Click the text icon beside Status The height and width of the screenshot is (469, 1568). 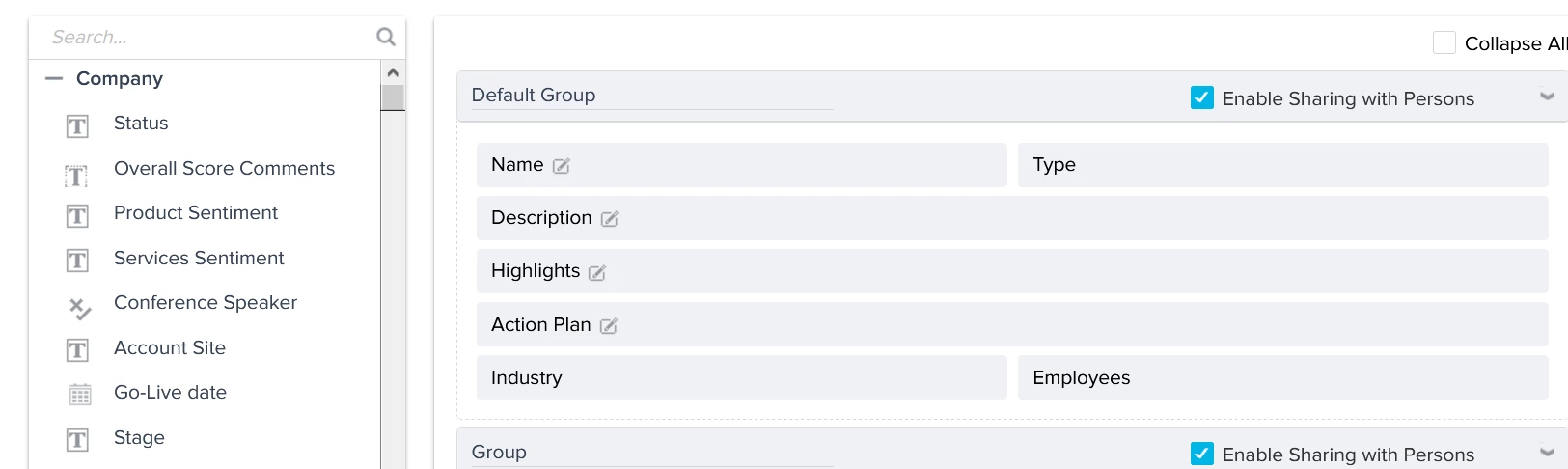[77, 126]
